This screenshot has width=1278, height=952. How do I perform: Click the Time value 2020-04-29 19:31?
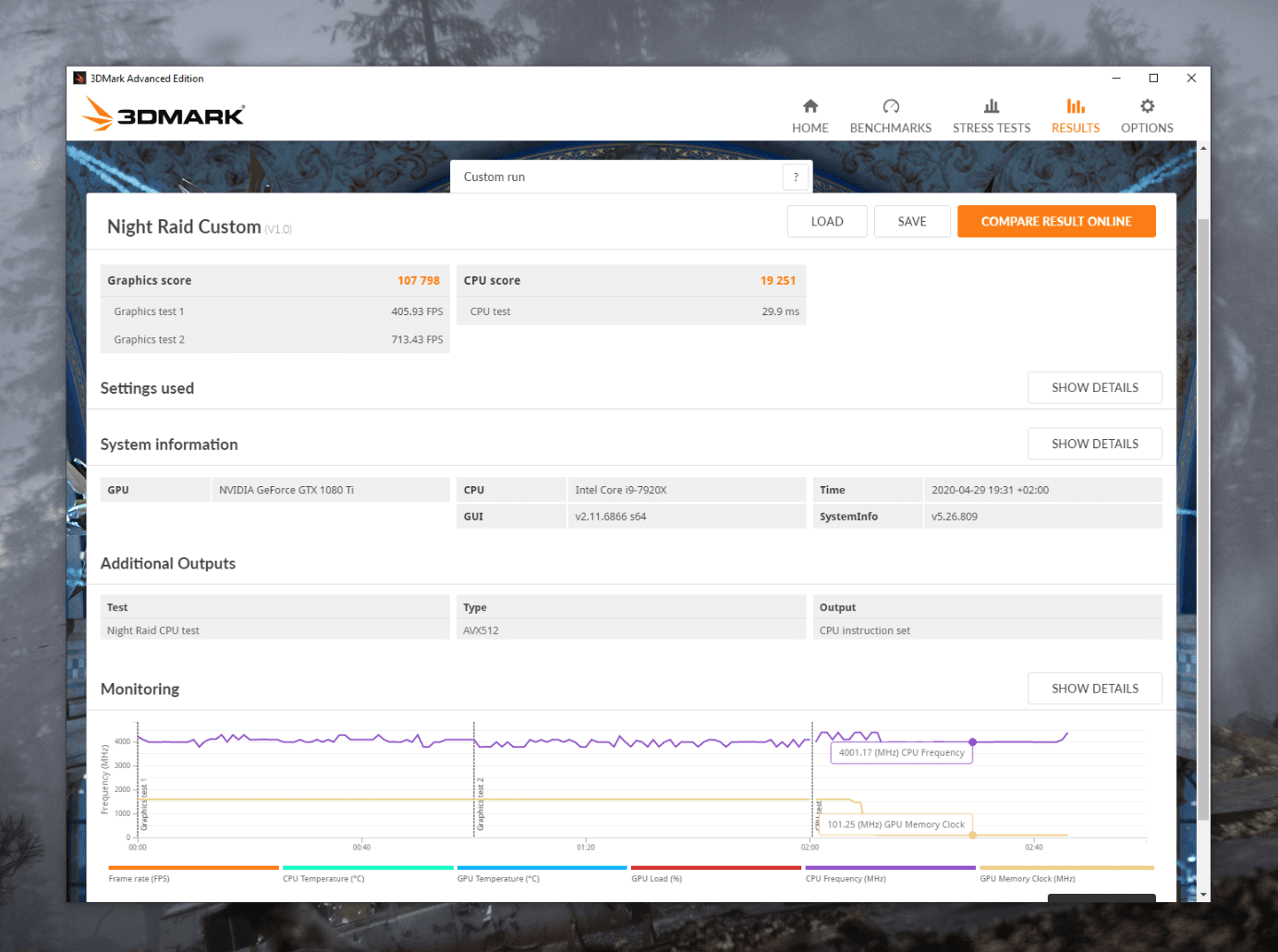point(990,491)
